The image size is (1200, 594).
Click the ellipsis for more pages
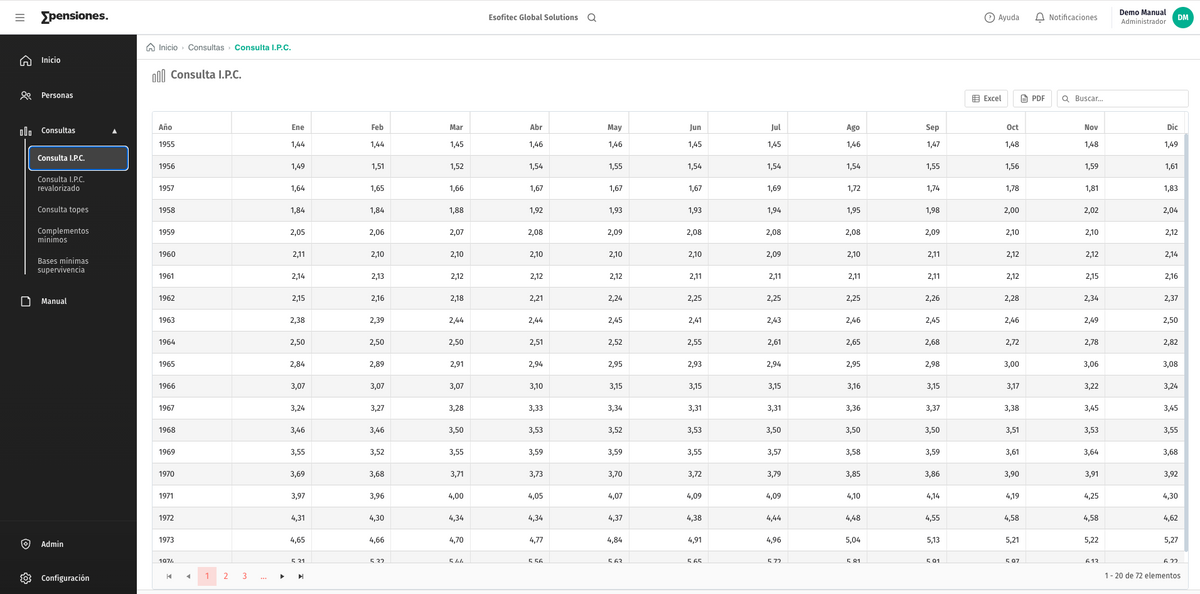click(263, 576)
